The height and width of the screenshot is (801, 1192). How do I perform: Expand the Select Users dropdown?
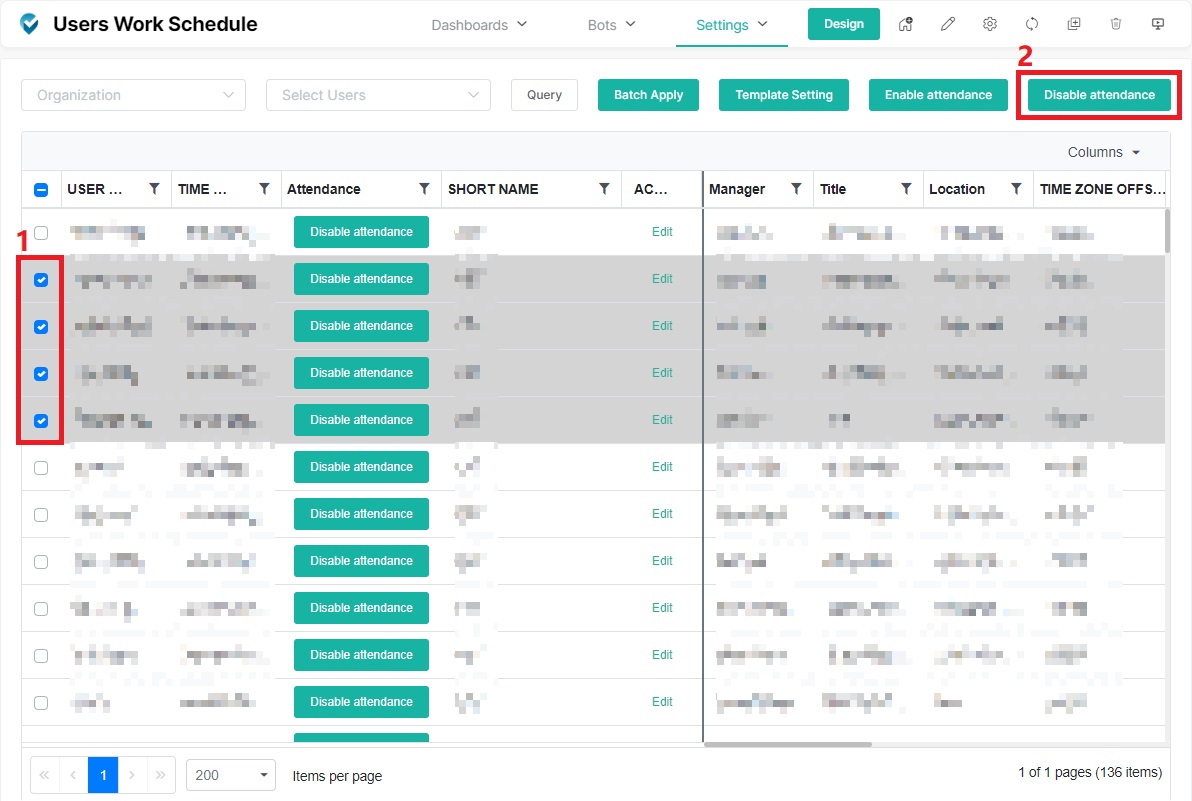(x=378, y=95)
